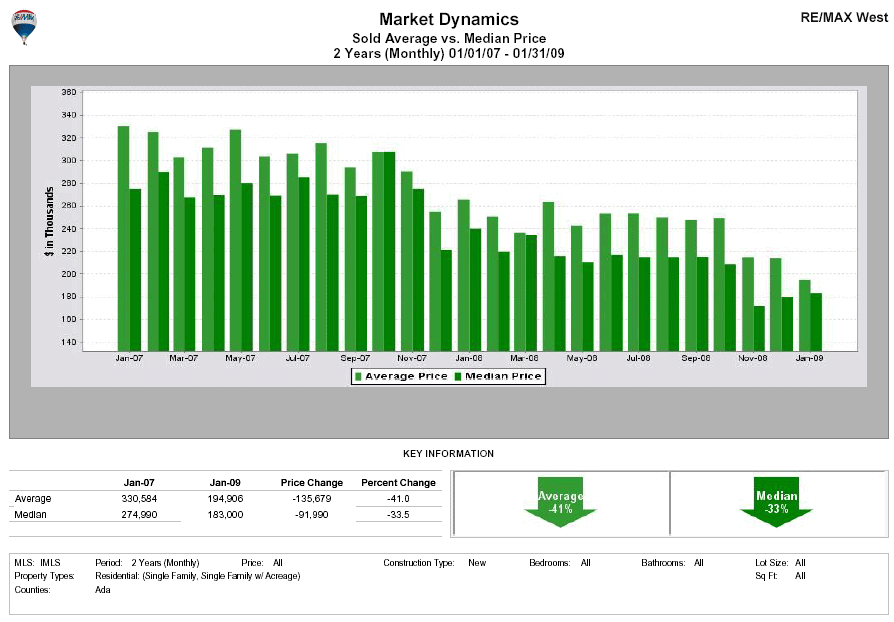Click the Jul-07 x-axis label
894x622 pixels.
pos(298,358)
